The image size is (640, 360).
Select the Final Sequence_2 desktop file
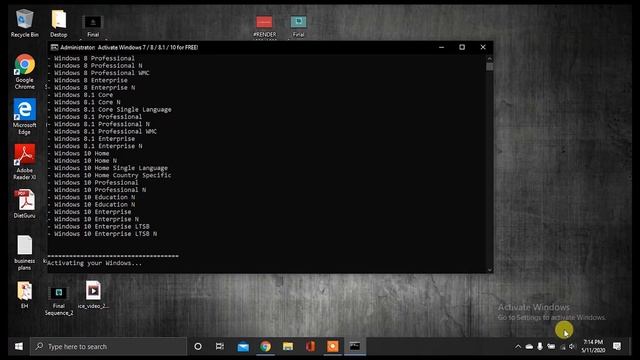pyautogui.click(x=59, y=301)
